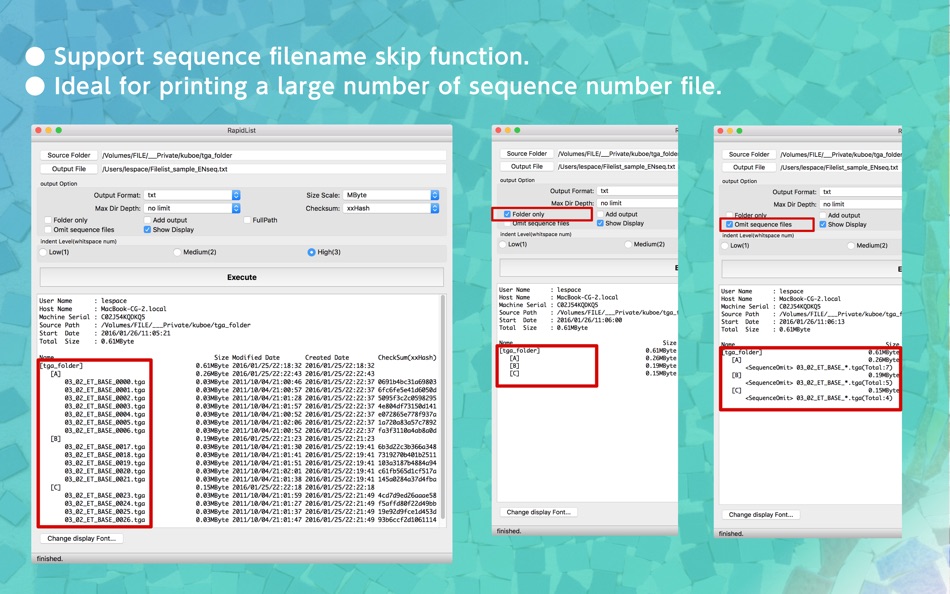Open Output Format dropdown in large RapidList window
This screenshot has width=950, height=594.
(x=192, y=195)
